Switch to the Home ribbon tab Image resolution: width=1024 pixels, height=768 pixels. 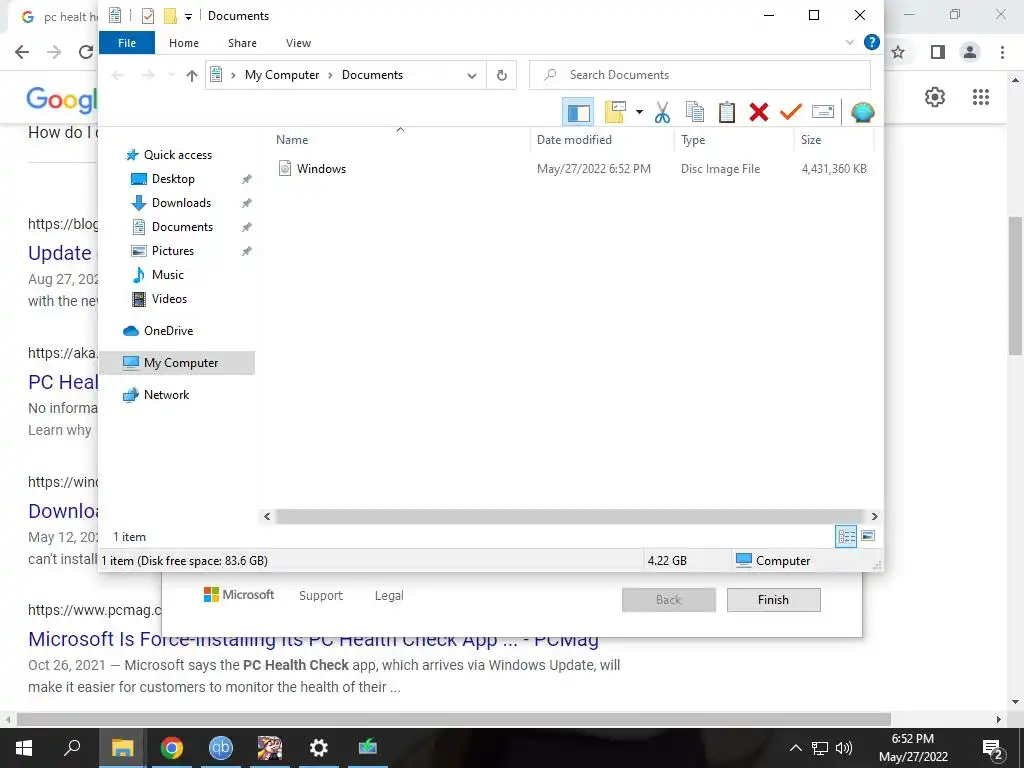point(184,43)
